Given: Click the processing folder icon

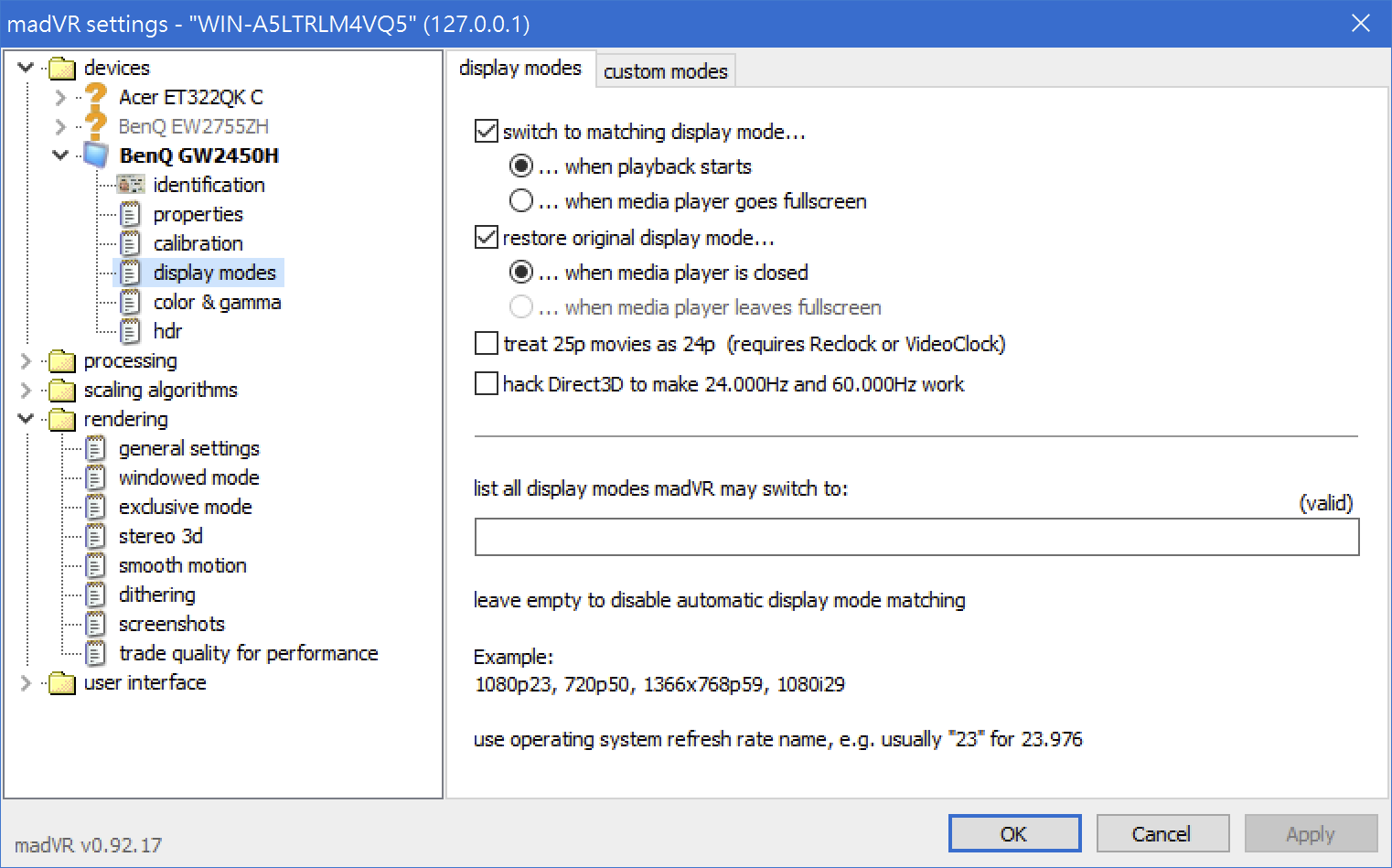Looking at the screenshot, I should (62, 361).
